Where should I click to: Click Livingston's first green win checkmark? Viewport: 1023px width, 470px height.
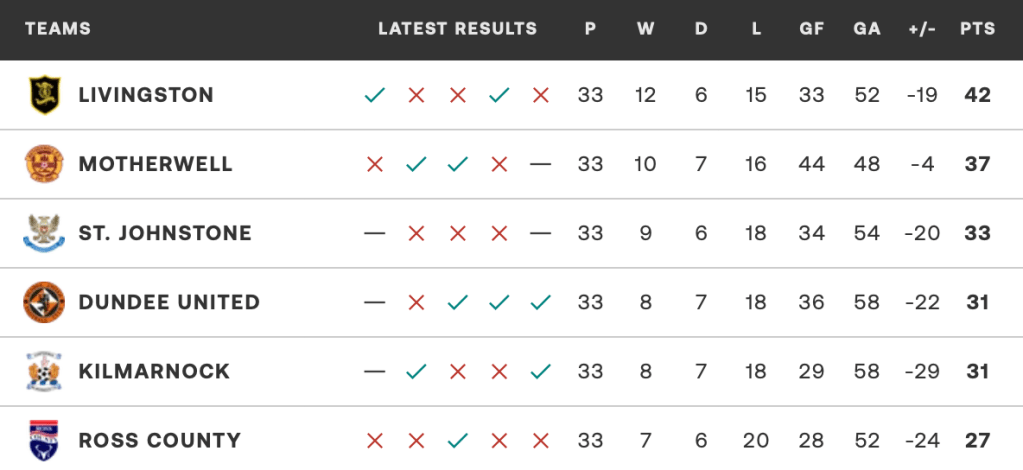(x=375, y=96)
